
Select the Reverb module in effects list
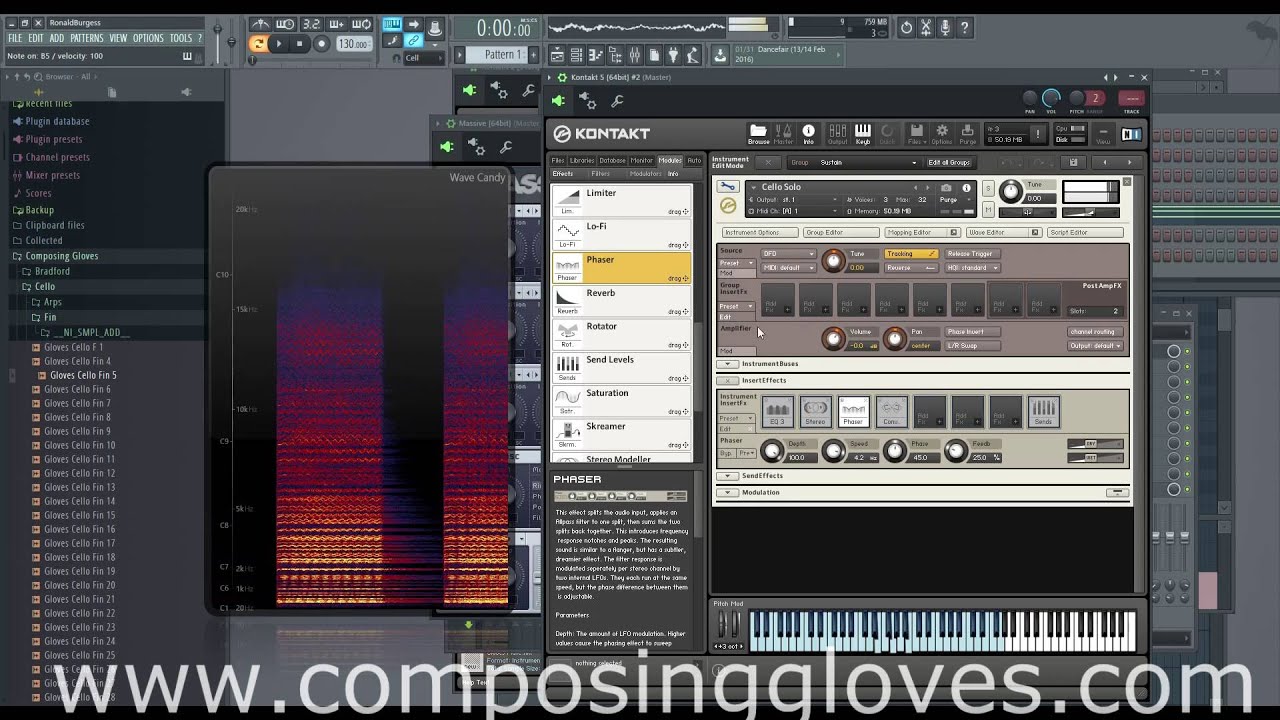621,300
